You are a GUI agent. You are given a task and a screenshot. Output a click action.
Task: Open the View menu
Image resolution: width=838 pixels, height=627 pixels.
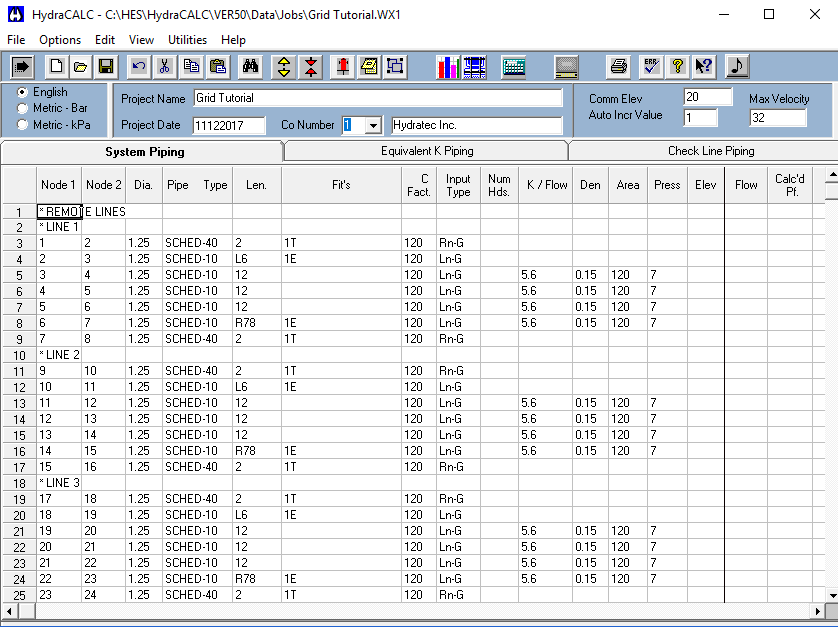(x=141, y=40)
